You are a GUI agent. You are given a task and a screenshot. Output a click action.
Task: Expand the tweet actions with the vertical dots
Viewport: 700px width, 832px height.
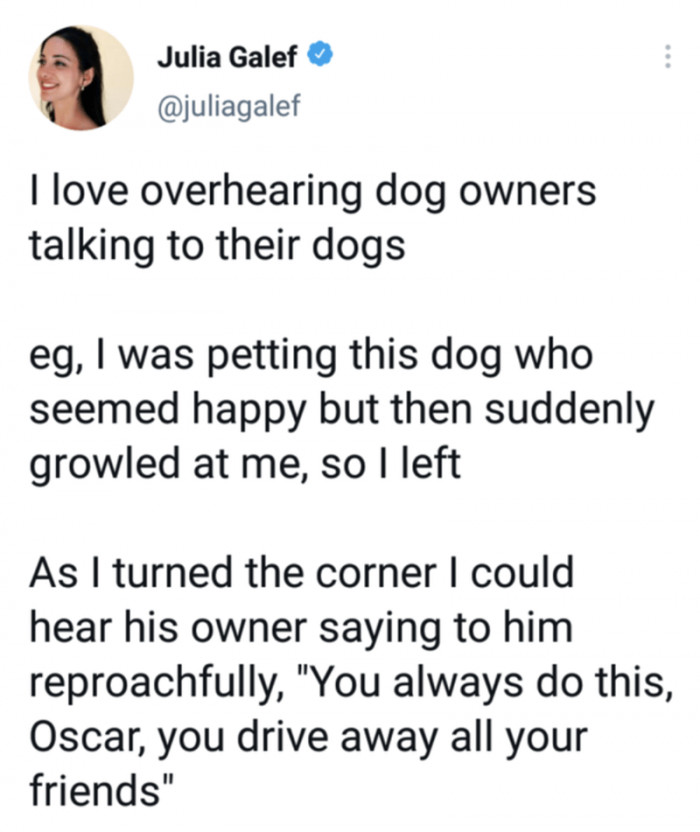(x=669, y=57)
